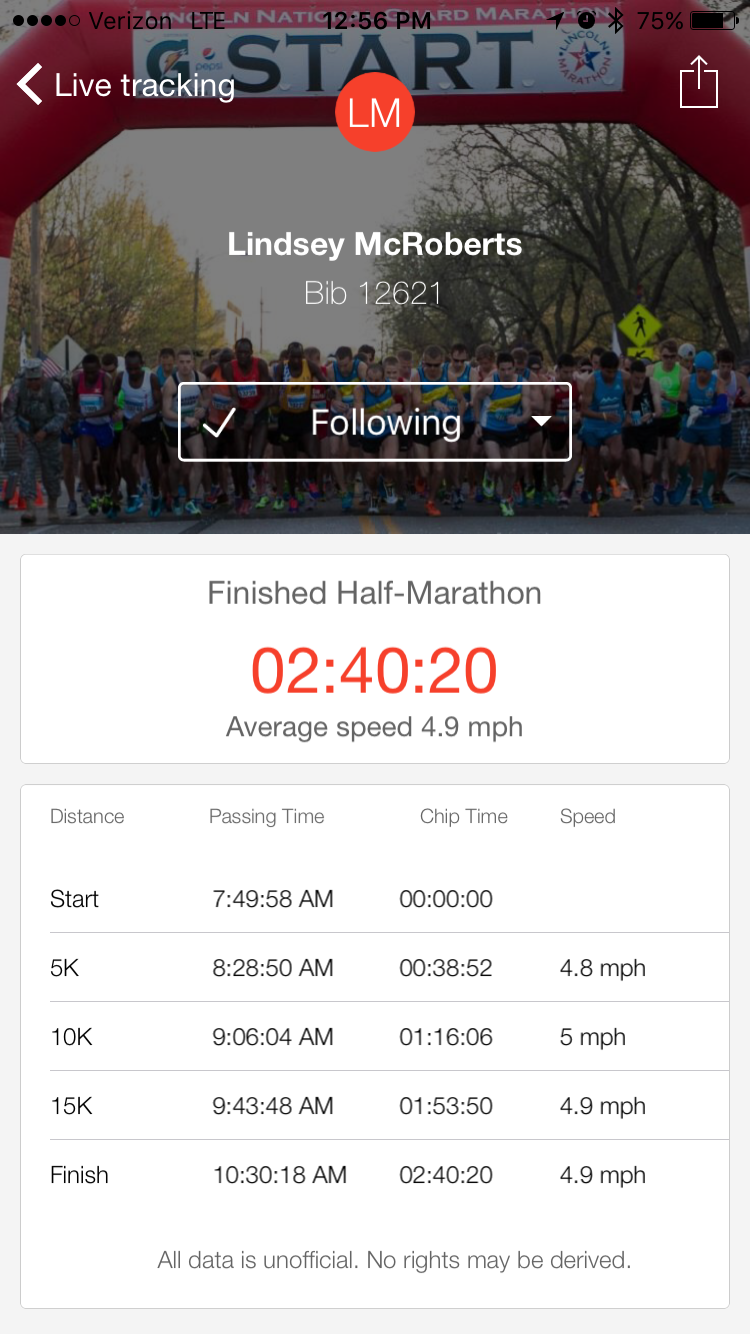Image resolution: width=750 pixels, height=1334 pixels.
Task: Select the 15K split row
Action: (389, 1106)
